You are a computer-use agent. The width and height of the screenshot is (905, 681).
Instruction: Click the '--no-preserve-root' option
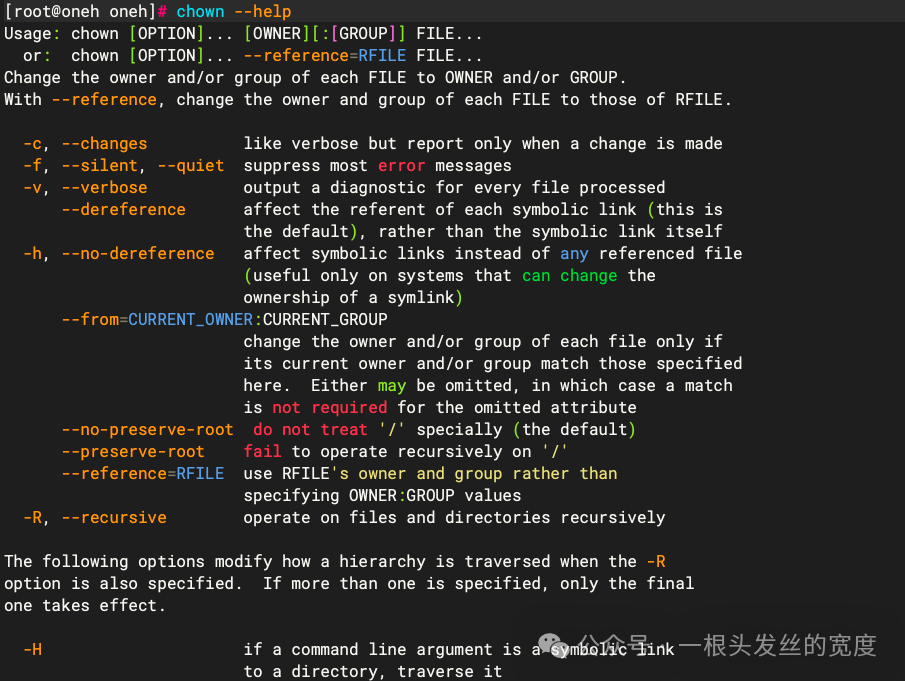[147, 429]
